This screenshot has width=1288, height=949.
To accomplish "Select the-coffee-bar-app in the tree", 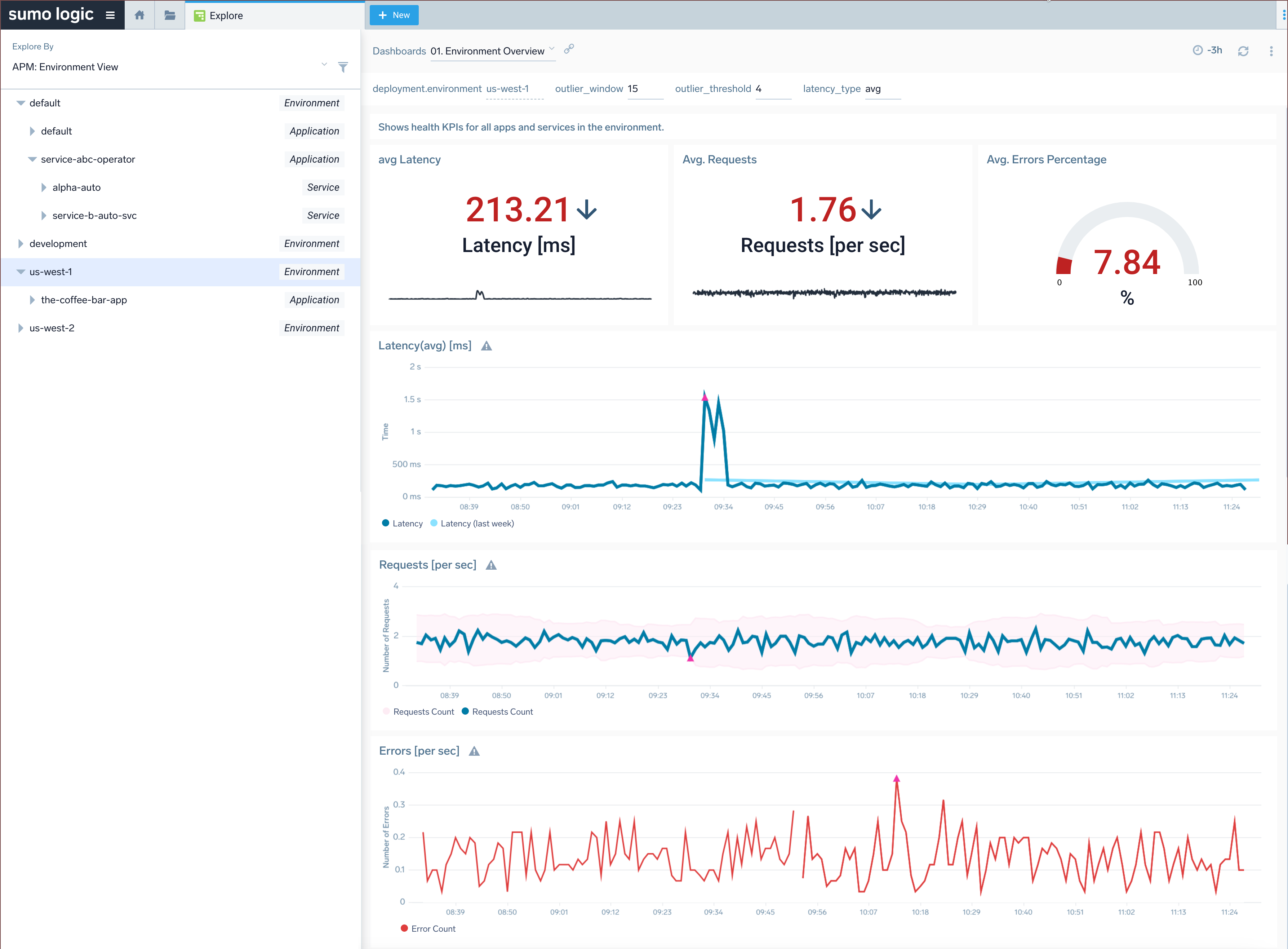I will point(84,300).
